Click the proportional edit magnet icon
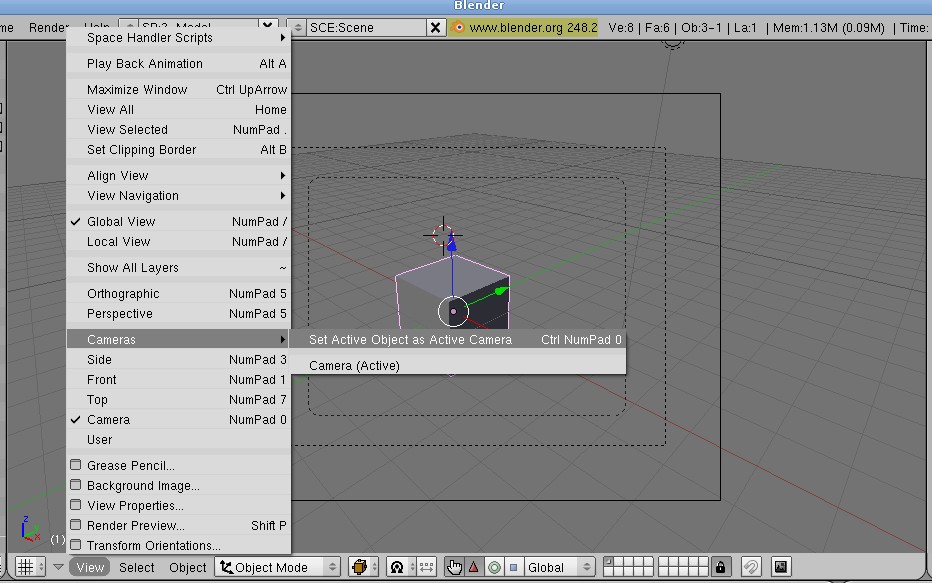The width and height of the screenshot is (932, 583). [751, 567]
